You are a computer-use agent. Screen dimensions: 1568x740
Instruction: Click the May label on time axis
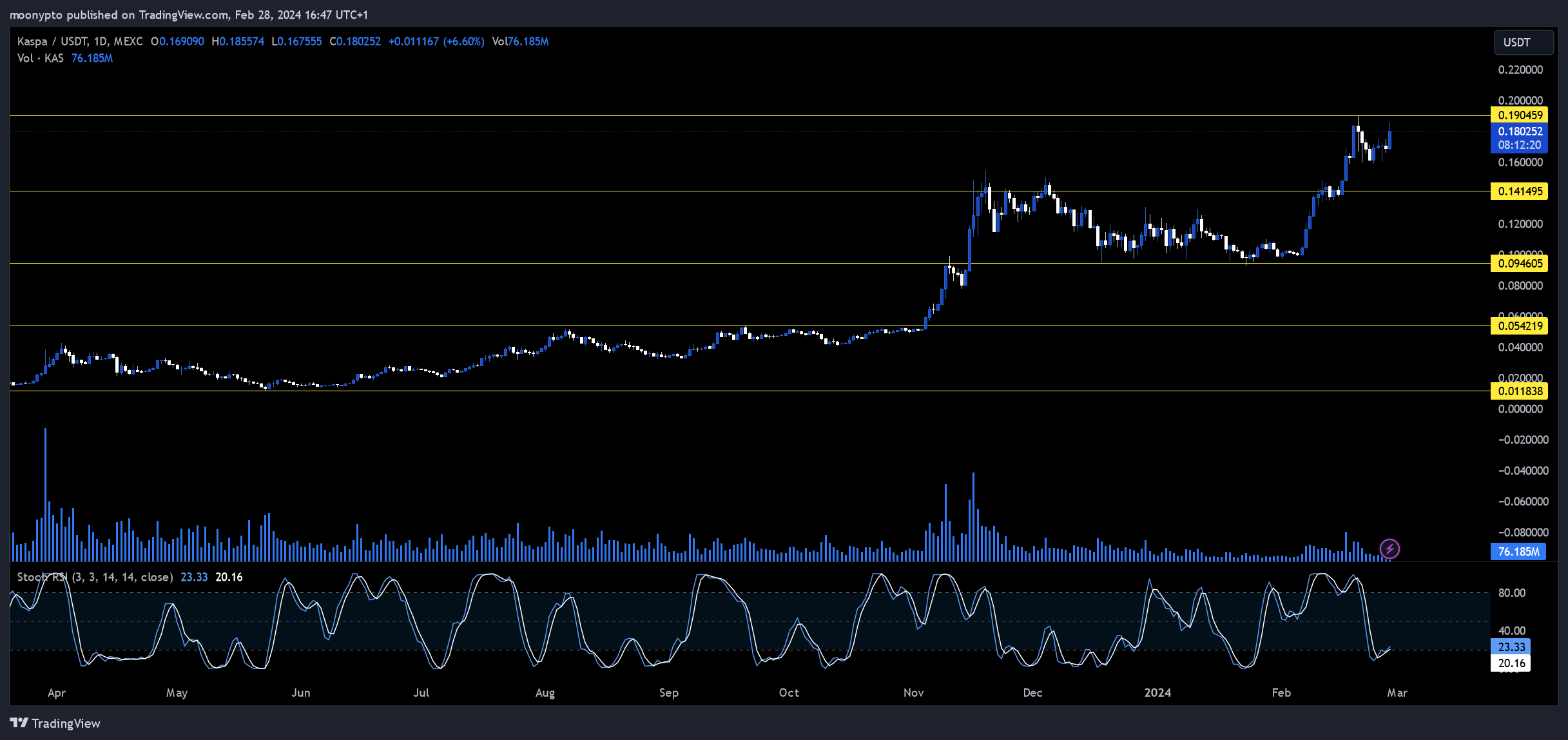[x=177, y=693]
